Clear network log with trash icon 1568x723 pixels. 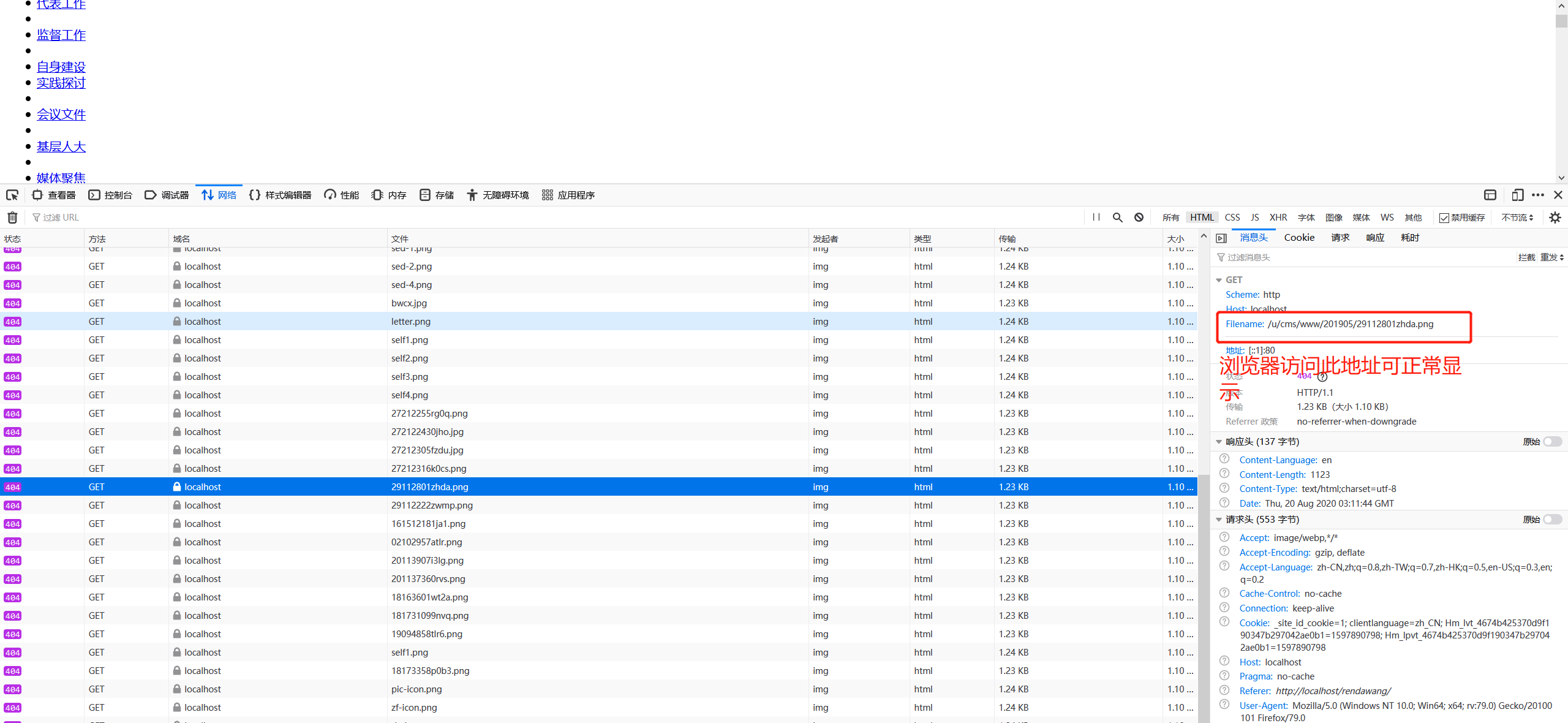pyautogui.click(x=12, y=218)
